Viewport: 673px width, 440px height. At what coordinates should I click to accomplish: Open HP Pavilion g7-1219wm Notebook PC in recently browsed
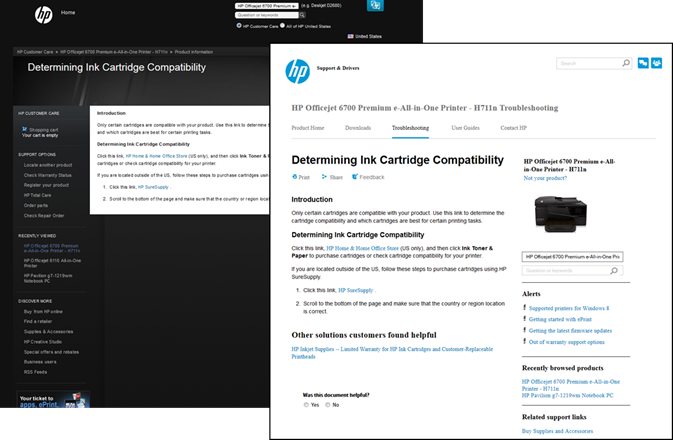pyautogui.click(x=567, y=395)
